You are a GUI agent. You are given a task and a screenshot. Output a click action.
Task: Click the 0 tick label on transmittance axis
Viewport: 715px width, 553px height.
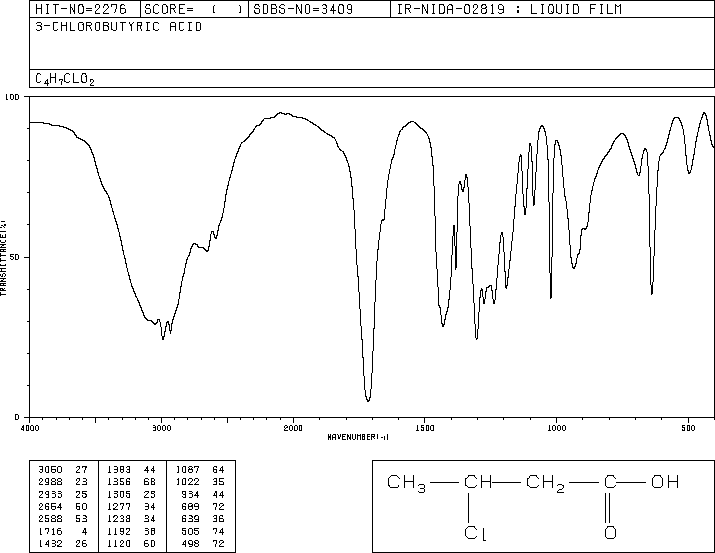pyautogui.click(x=17, y=417)
